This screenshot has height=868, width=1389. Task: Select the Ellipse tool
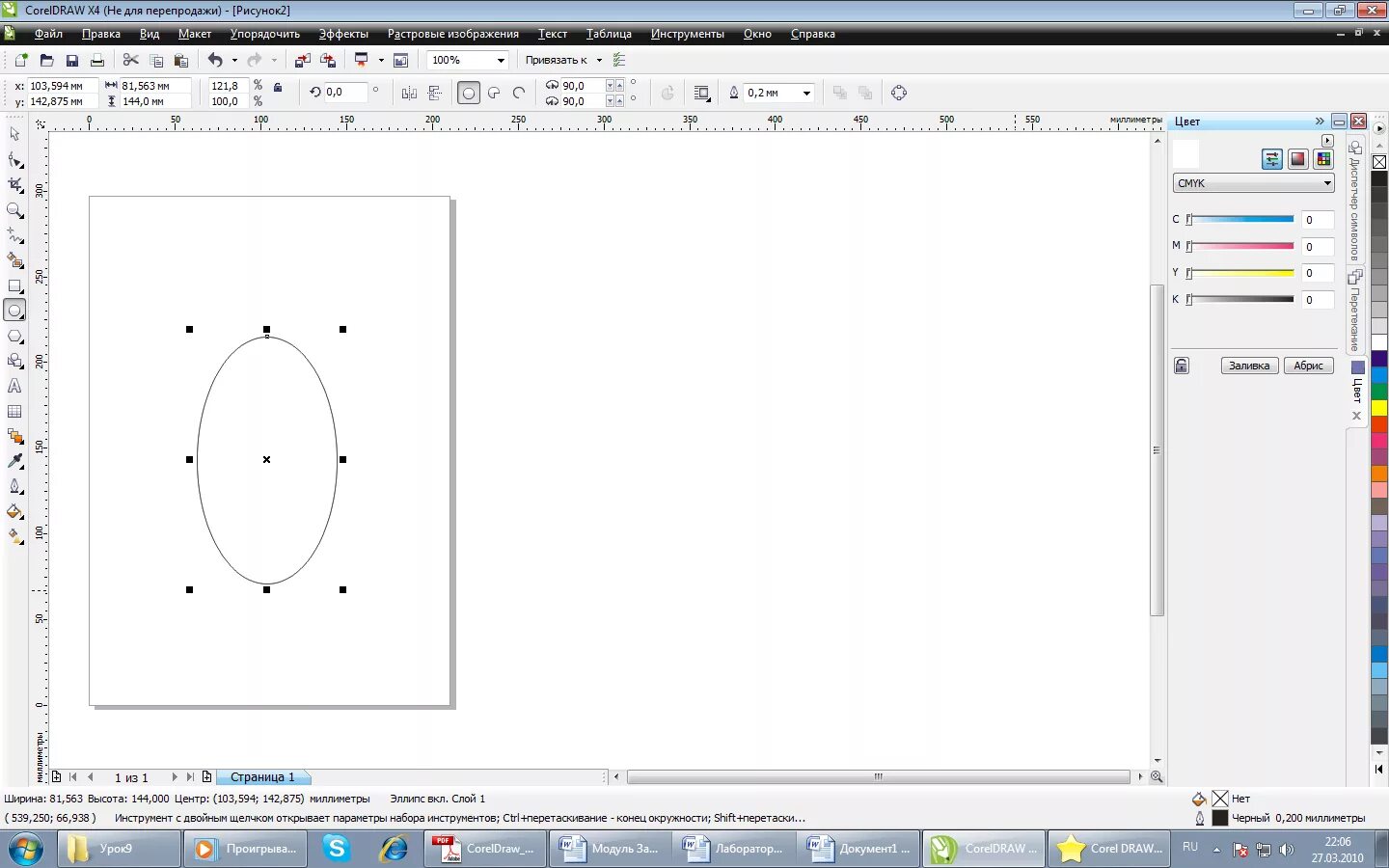click(x=14, y=311)
